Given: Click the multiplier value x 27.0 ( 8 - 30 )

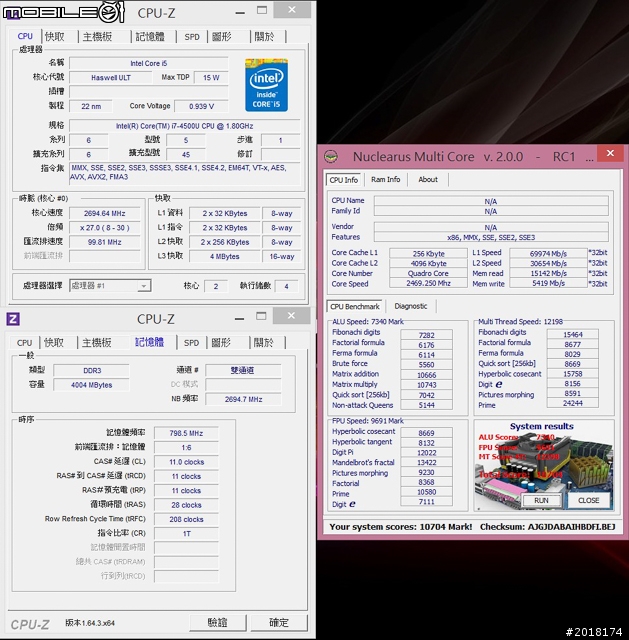Looking at the screenshot, I should (x=104, y=228).
